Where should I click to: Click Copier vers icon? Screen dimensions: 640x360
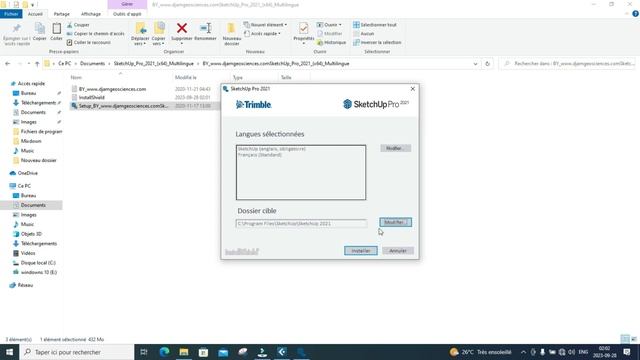pos(158,33)
